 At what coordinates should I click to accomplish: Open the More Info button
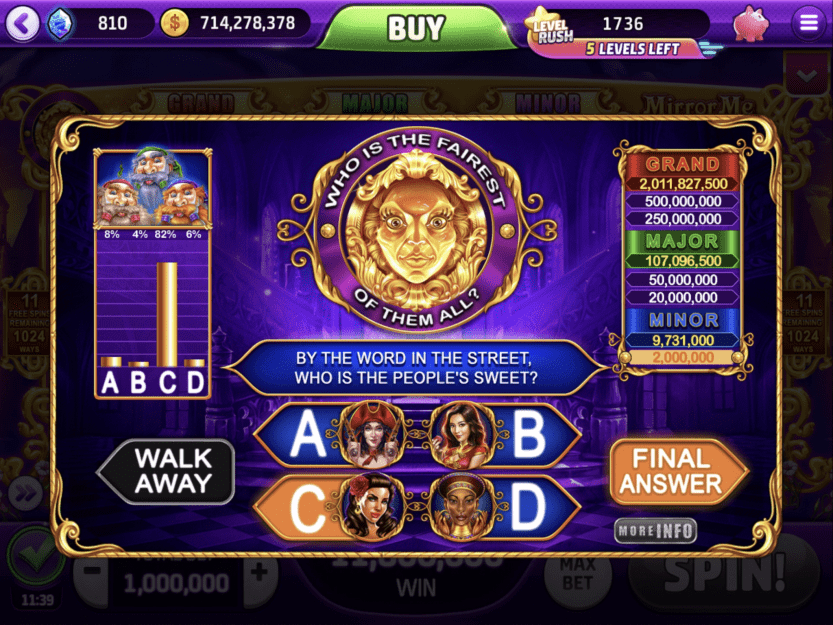tap(656, 530)
